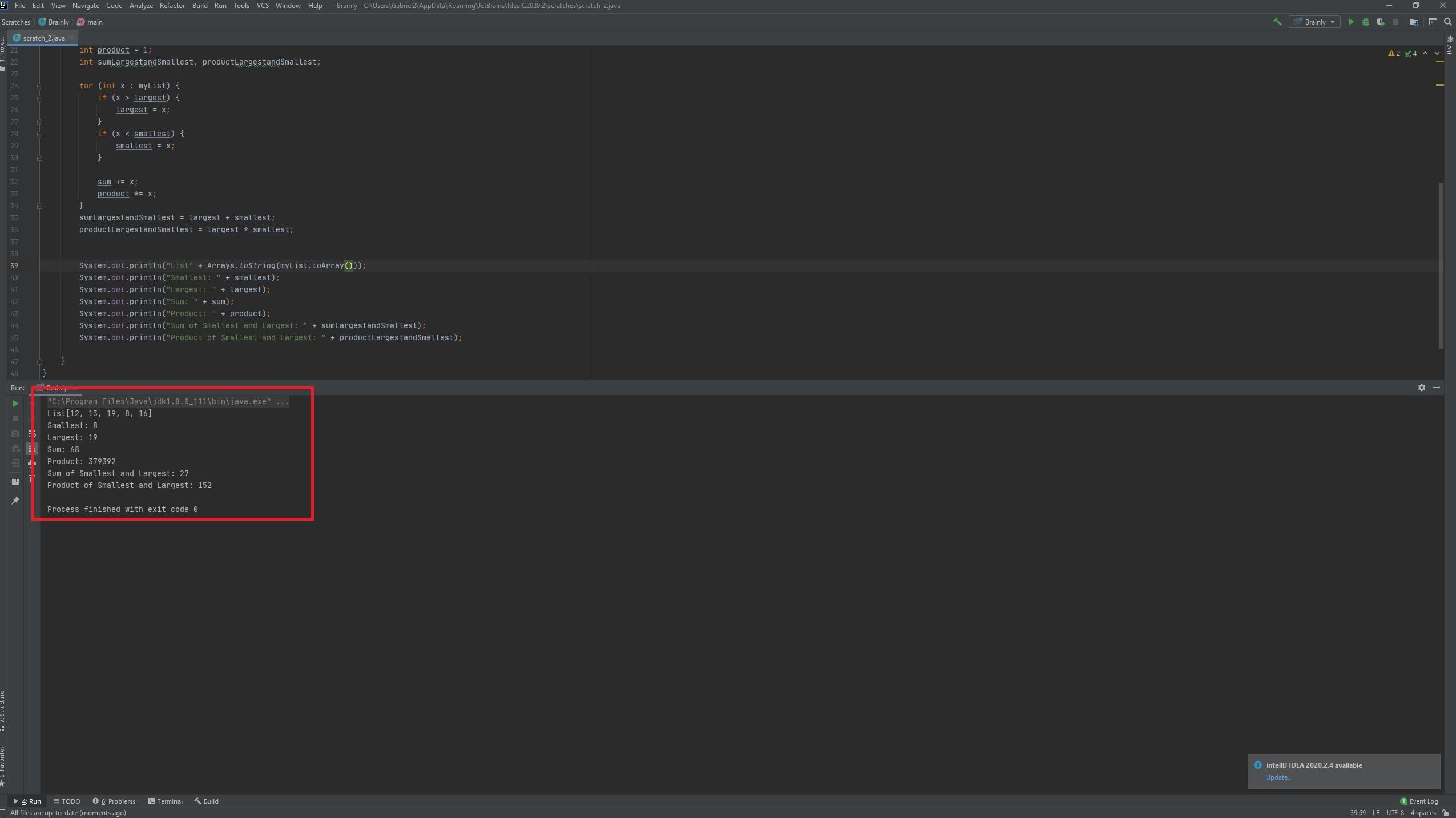Image resolution: width=1456 pixels, height=818 pixels.
Task: Click the Update... link in notification
Action: tap(1278, 777)
